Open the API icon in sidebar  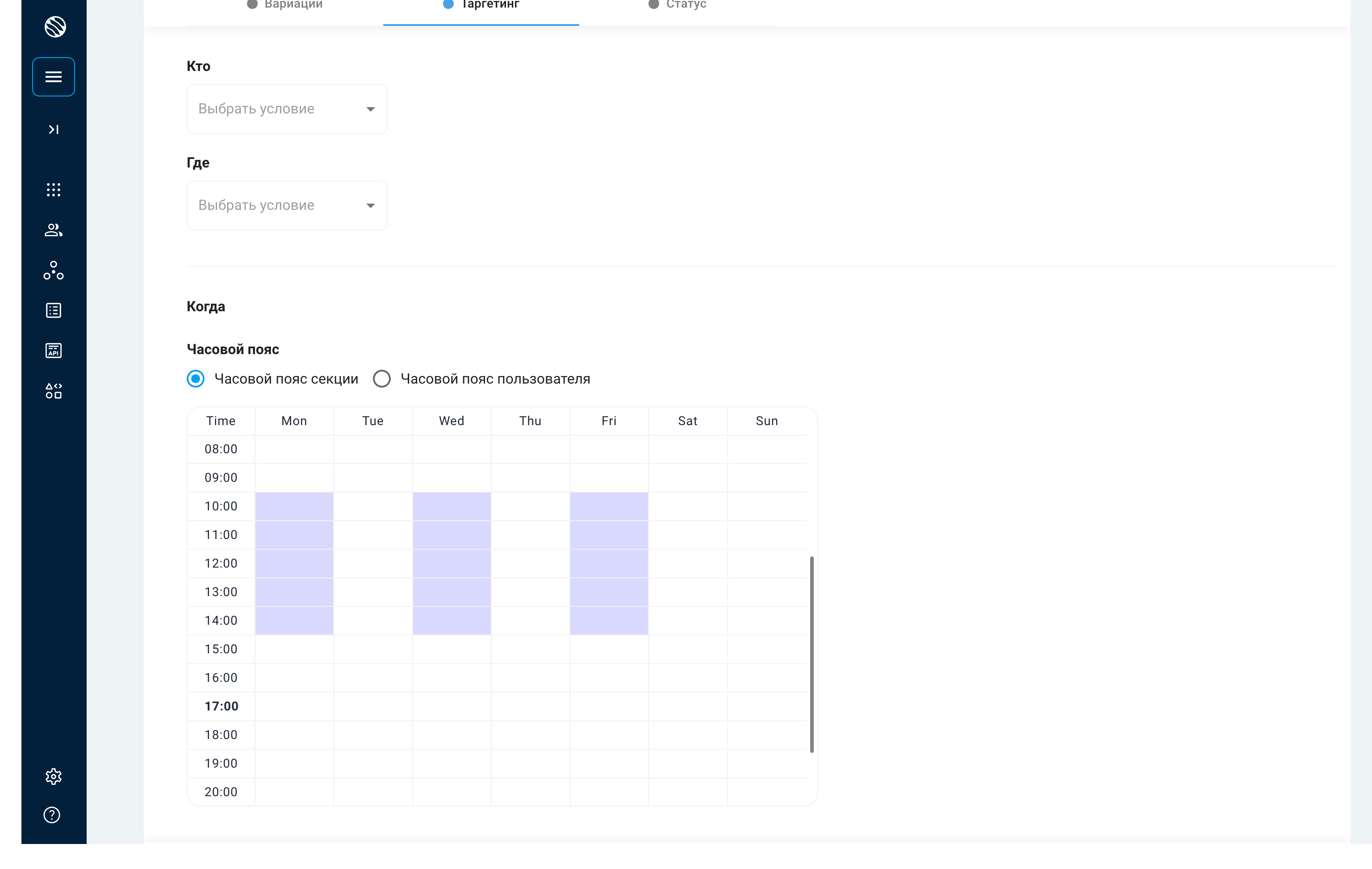pyautogui.click(x=54, y=351)
